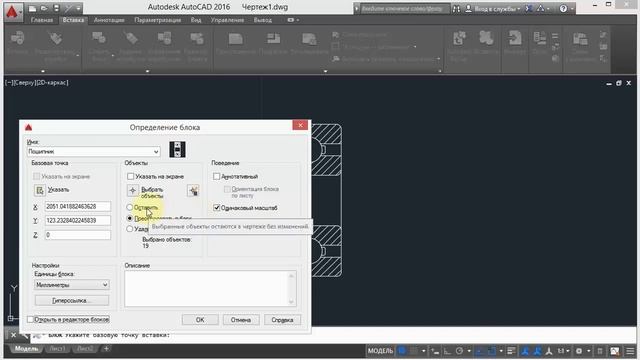Image resolution: width=640 pixels, height=360 pixels.
Task: Open status bar customization menu icon
Action: [630, 351]
